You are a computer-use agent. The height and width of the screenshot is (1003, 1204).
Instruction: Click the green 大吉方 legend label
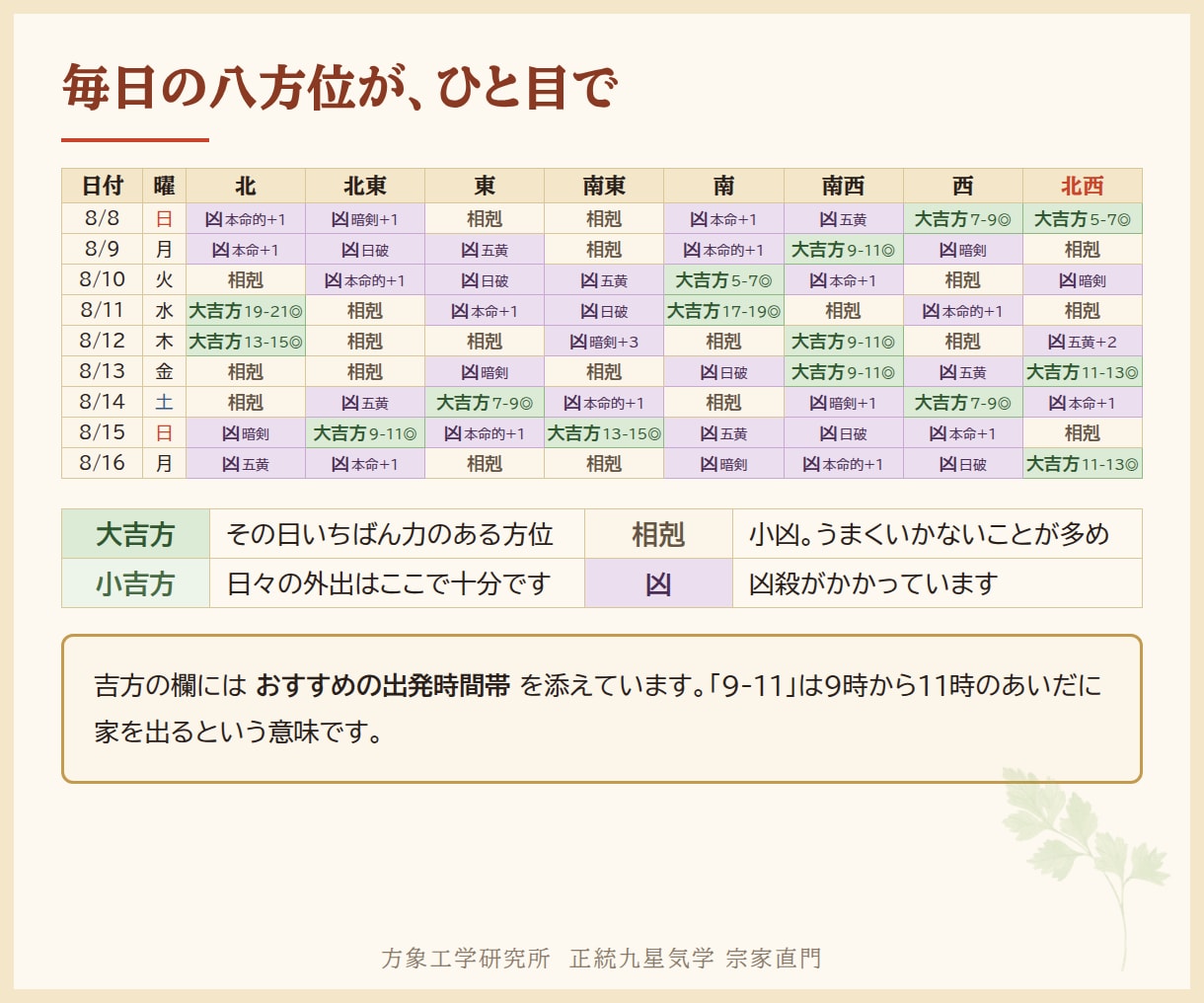click(136, 534)
